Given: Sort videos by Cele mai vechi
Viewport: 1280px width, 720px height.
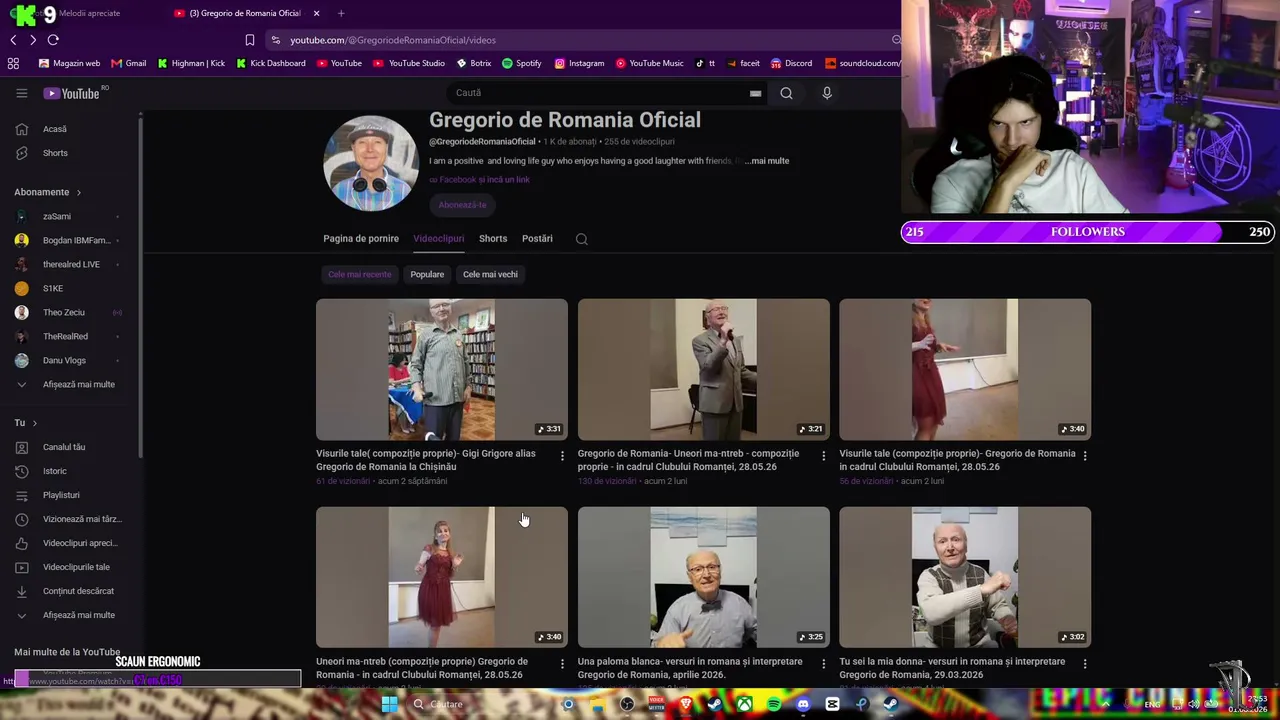Looking at the screenshot, I should (490, 275).
